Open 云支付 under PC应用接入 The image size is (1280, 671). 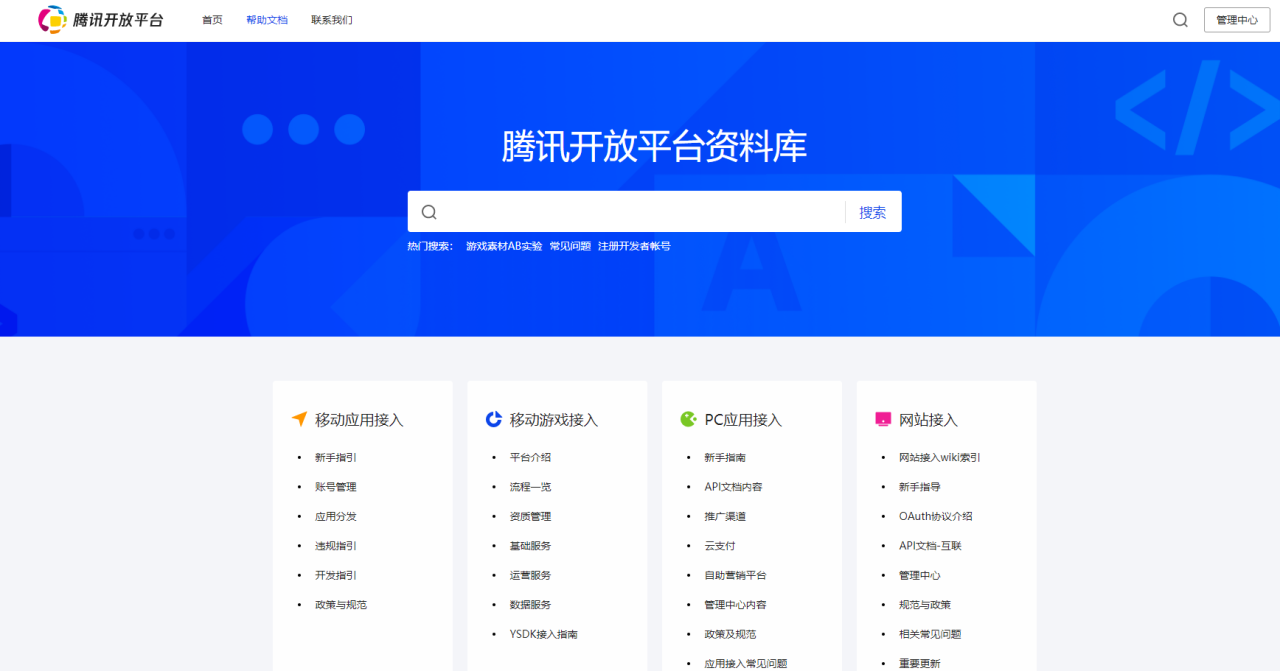click(718, 545)
